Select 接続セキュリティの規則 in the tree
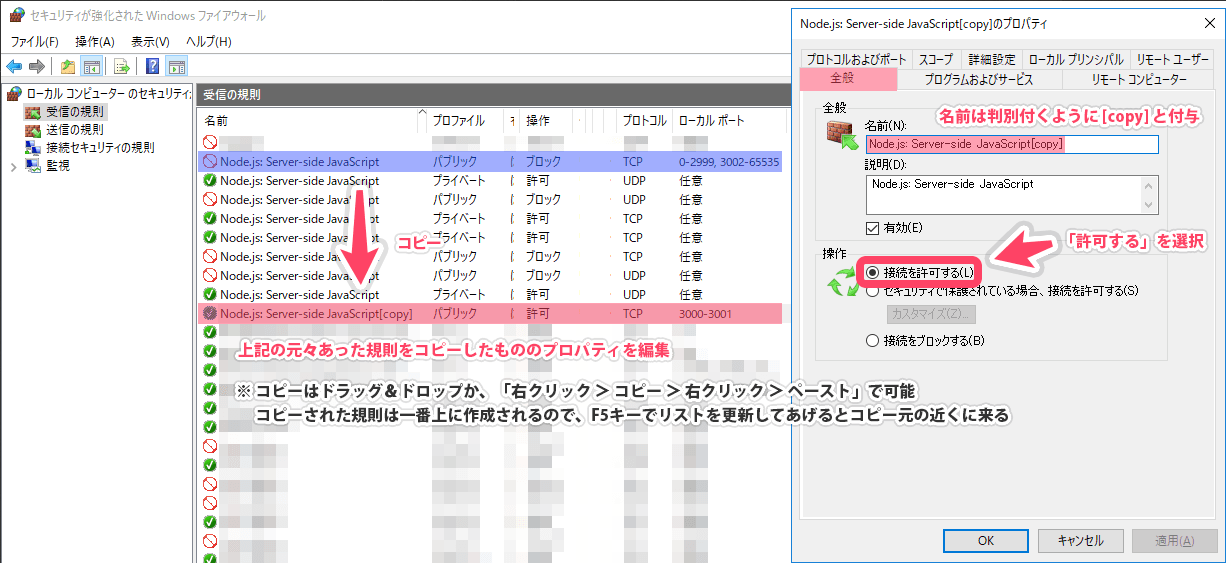Image resolution: width=1226 pixels, height=563 pixels. (x=100, y=147)
